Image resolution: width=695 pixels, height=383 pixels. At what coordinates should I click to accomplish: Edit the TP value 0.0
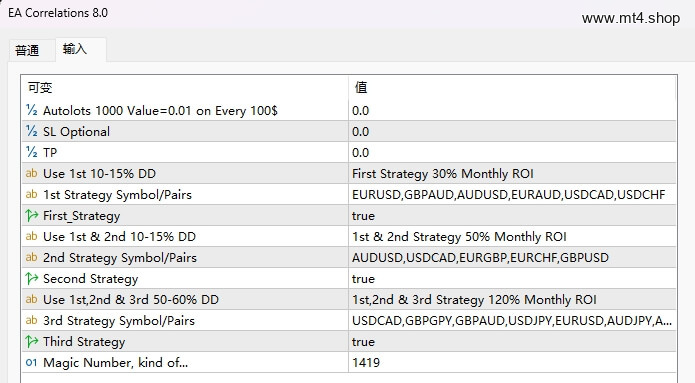pos(512,152)
